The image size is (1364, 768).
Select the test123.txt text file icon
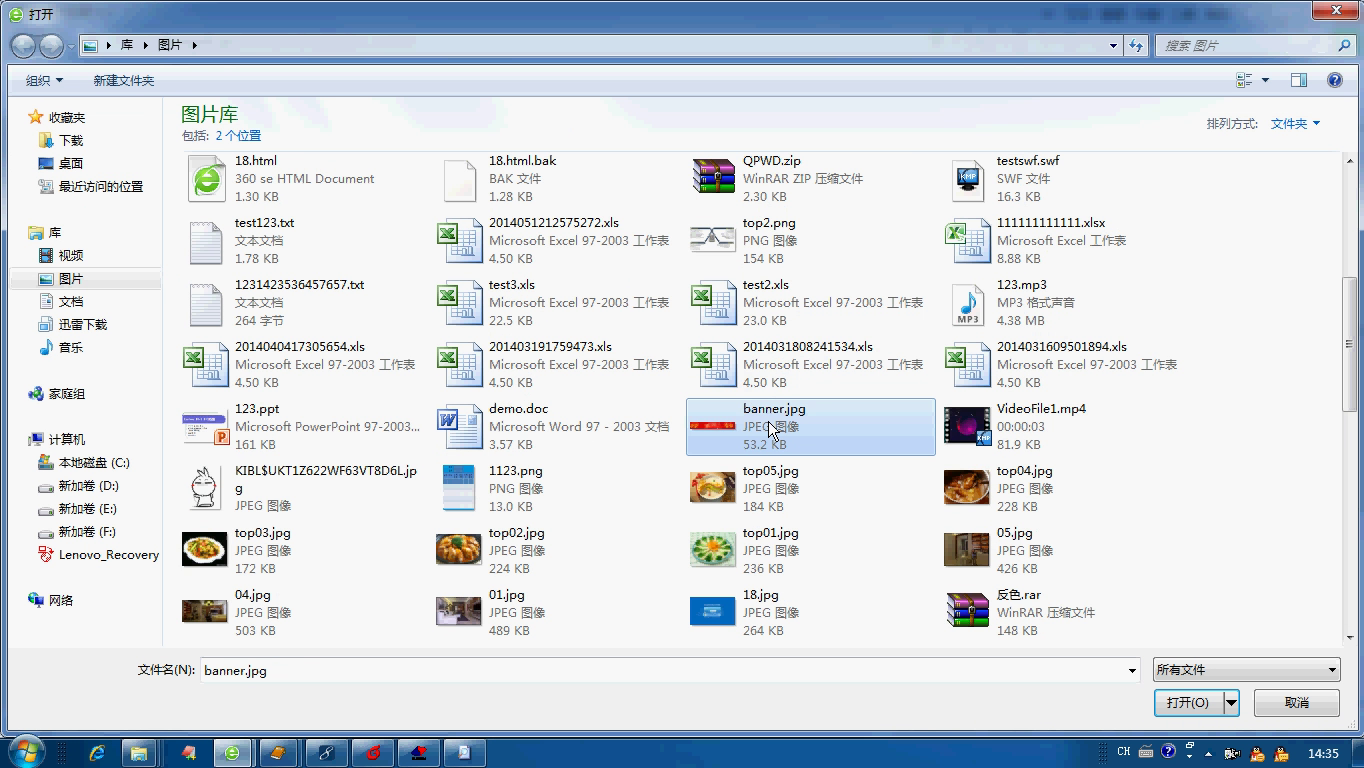point(207,242)
